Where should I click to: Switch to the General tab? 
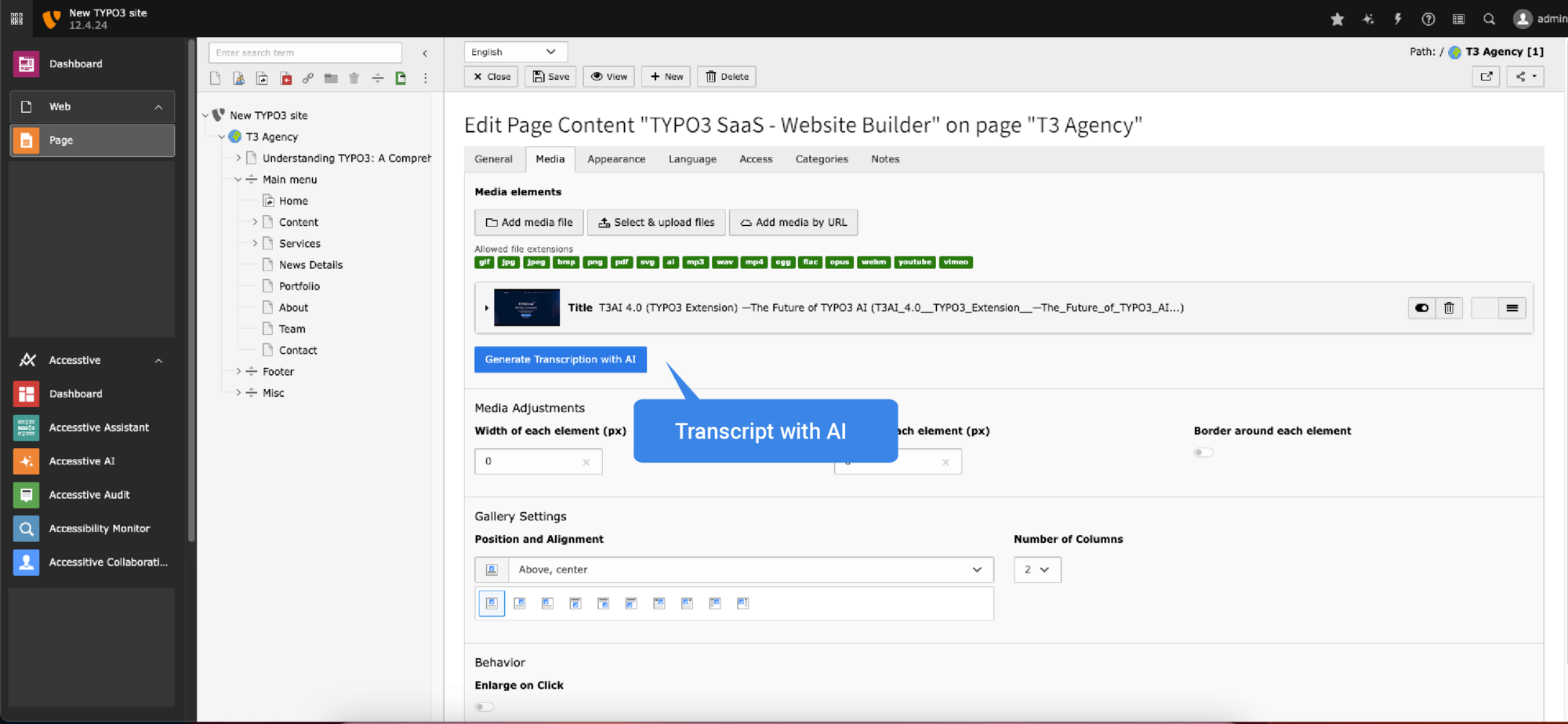[493, 159]
